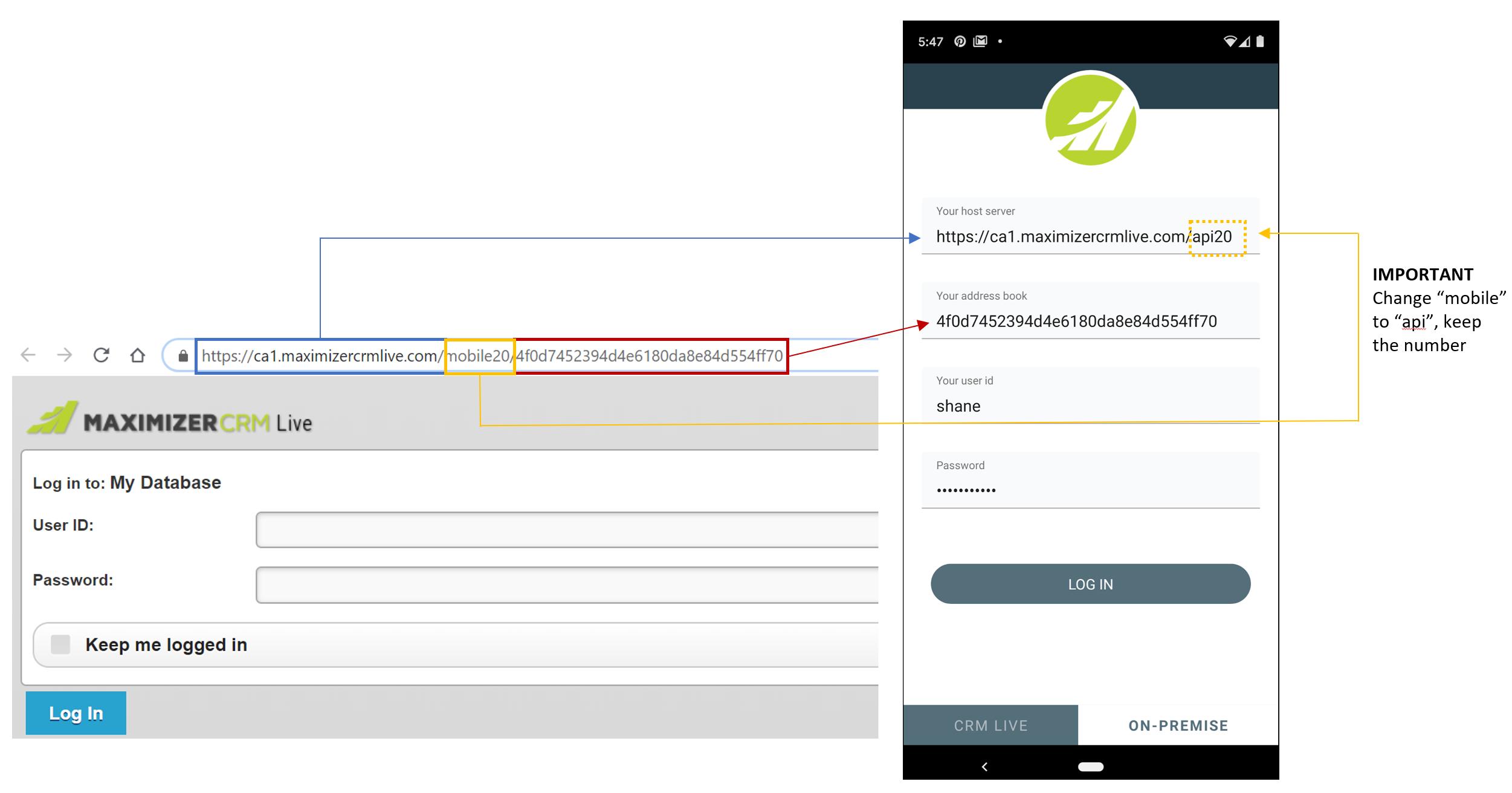Go to the browser home page icon
This screenshot has width=1512, height=793.
[x=138, y=355]
